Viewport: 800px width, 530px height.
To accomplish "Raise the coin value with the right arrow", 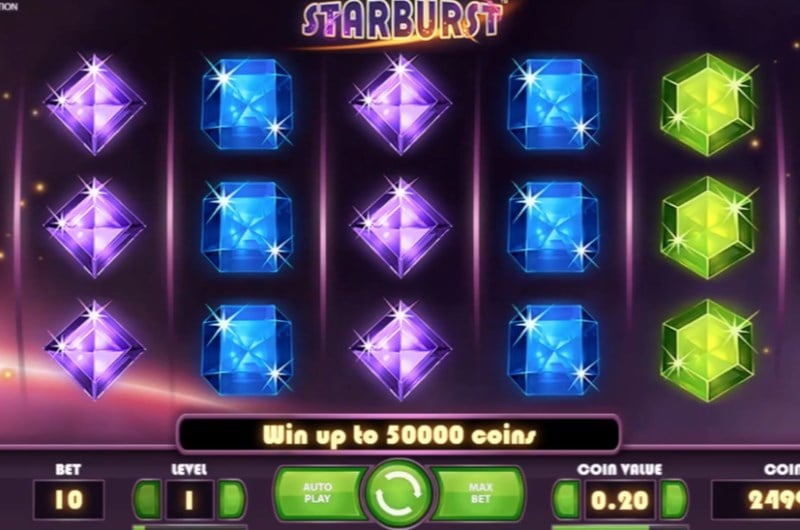I will [x=673, y=499].
